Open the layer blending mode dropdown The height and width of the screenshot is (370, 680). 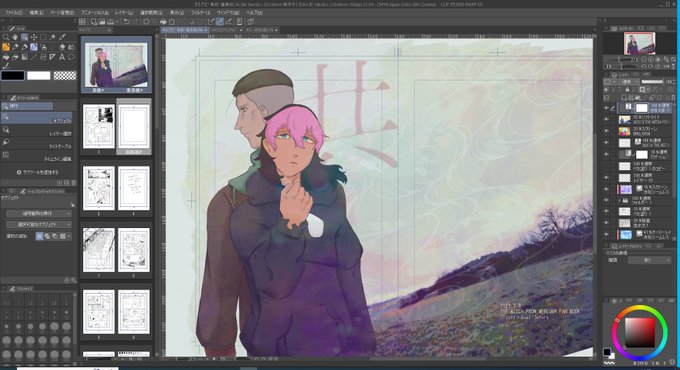[628, 82]
